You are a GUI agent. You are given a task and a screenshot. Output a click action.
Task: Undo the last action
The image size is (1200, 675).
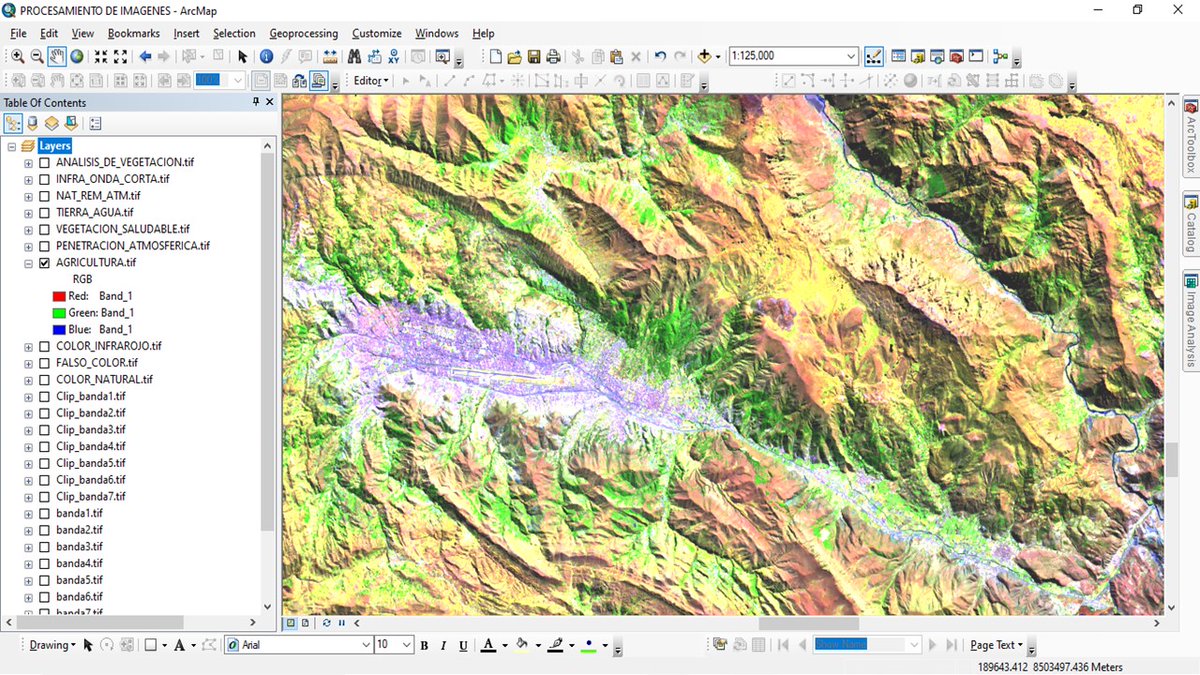pos(660,56)
